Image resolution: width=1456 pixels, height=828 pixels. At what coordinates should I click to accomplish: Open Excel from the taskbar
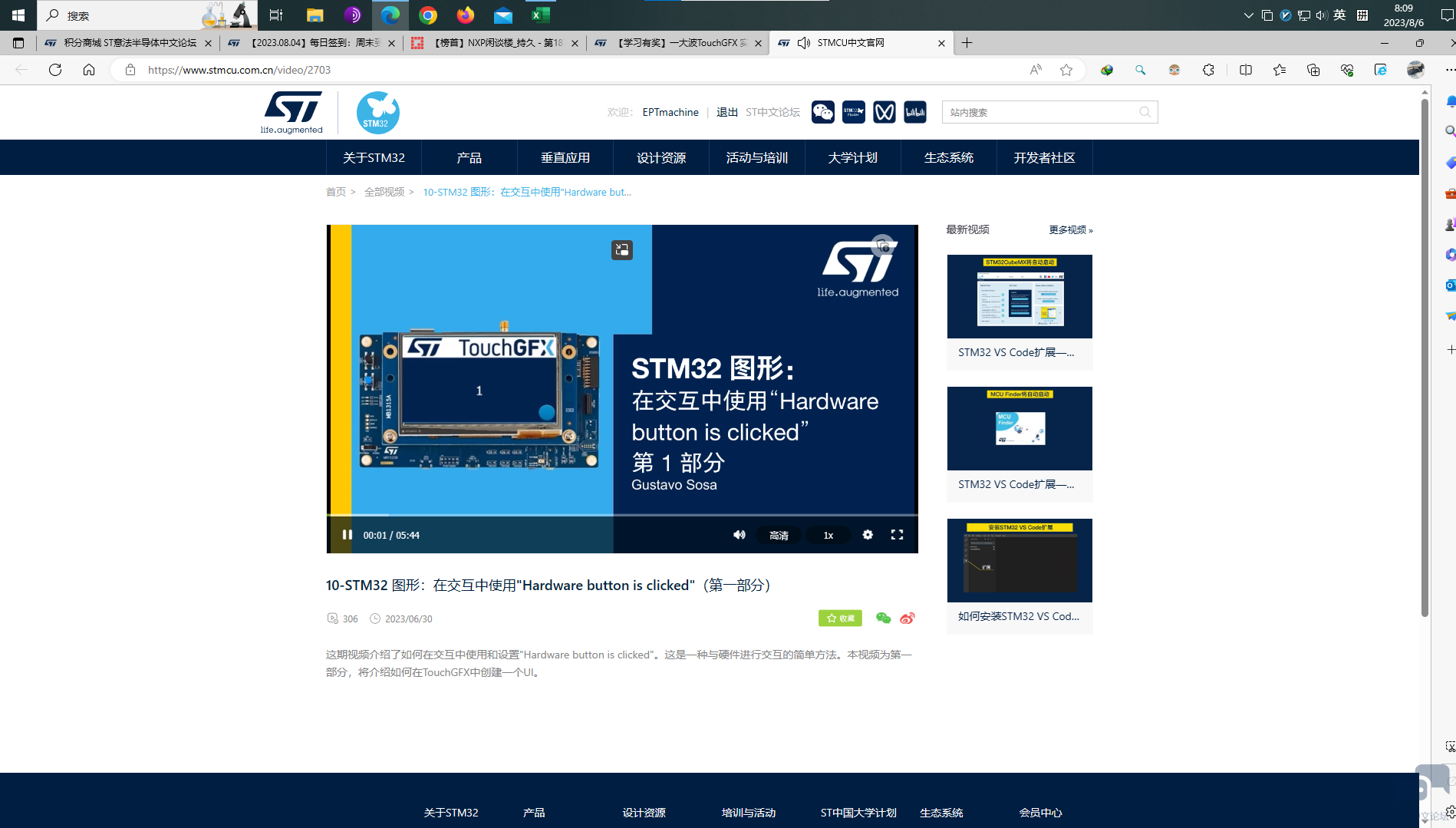tap(541, 15)
